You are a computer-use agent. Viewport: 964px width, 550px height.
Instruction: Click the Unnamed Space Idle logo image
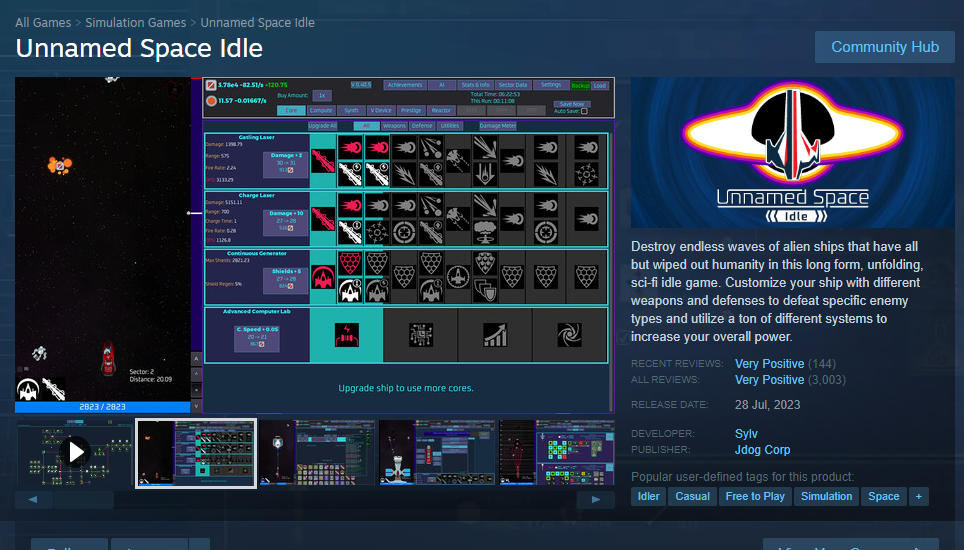pyautogui.click(x=792, y=152)
